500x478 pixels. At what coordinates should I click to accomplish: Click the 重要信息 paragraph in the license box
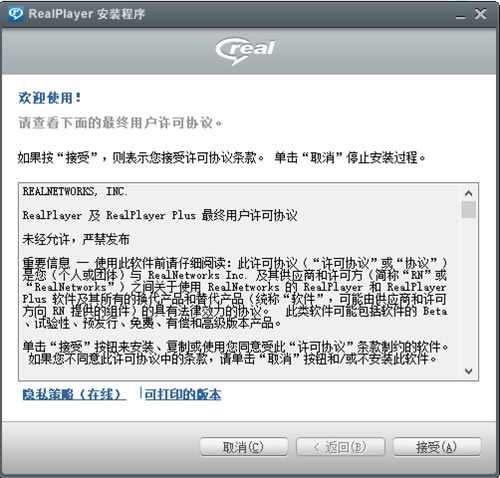(235, 293)
